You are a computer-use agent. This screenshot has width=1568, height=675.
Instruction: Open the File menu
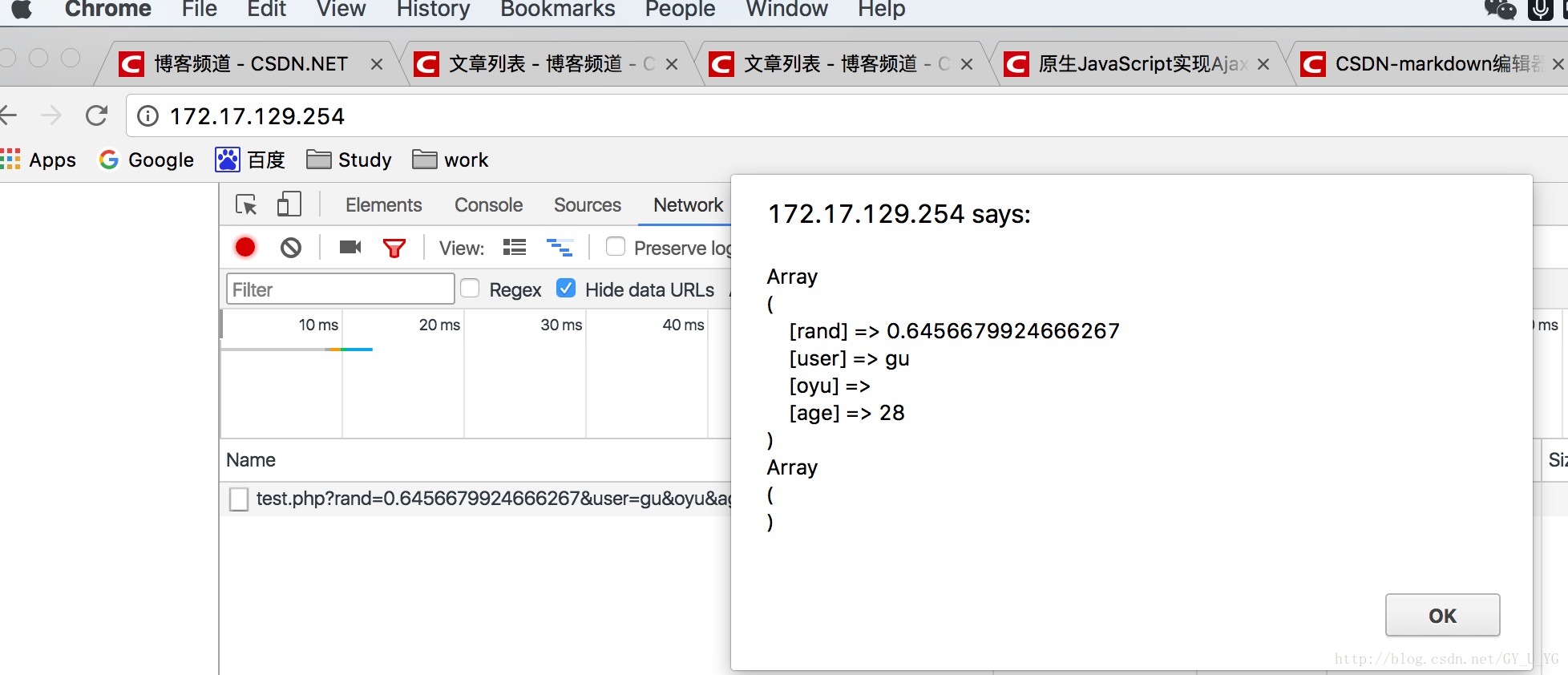pos(200,9)
